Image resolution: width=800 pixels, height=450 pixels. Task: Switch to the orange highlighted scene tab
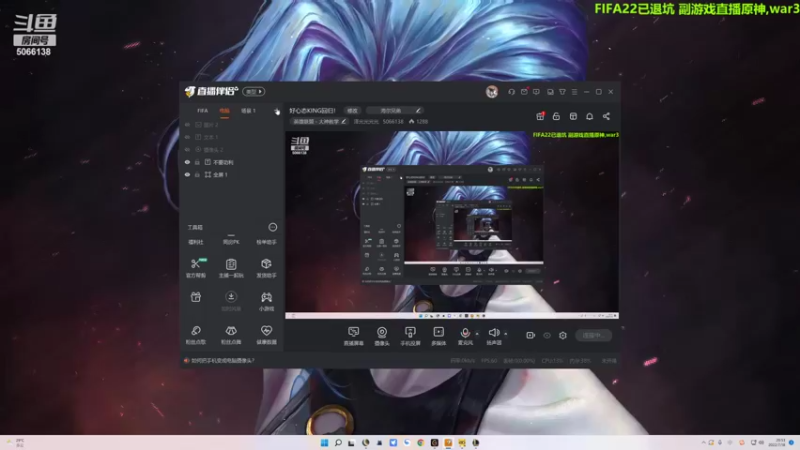pyautogui.click(x=224, y=111)
